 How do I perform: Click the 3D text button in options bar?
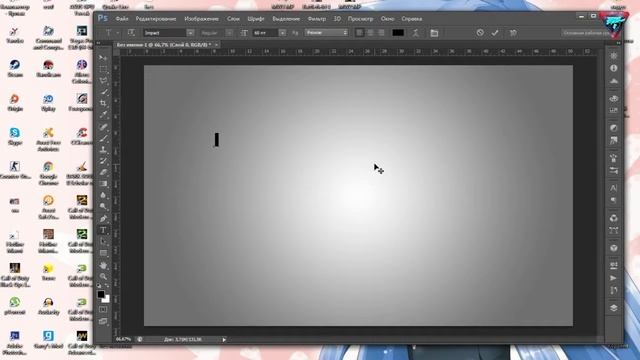(x=513, y=33)
